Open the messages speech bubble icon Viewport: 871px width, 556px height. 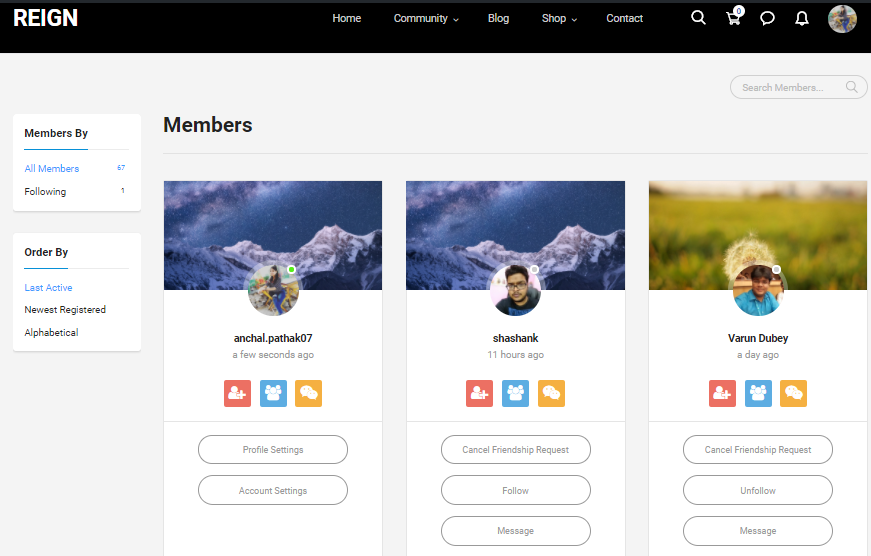(767, 19)
